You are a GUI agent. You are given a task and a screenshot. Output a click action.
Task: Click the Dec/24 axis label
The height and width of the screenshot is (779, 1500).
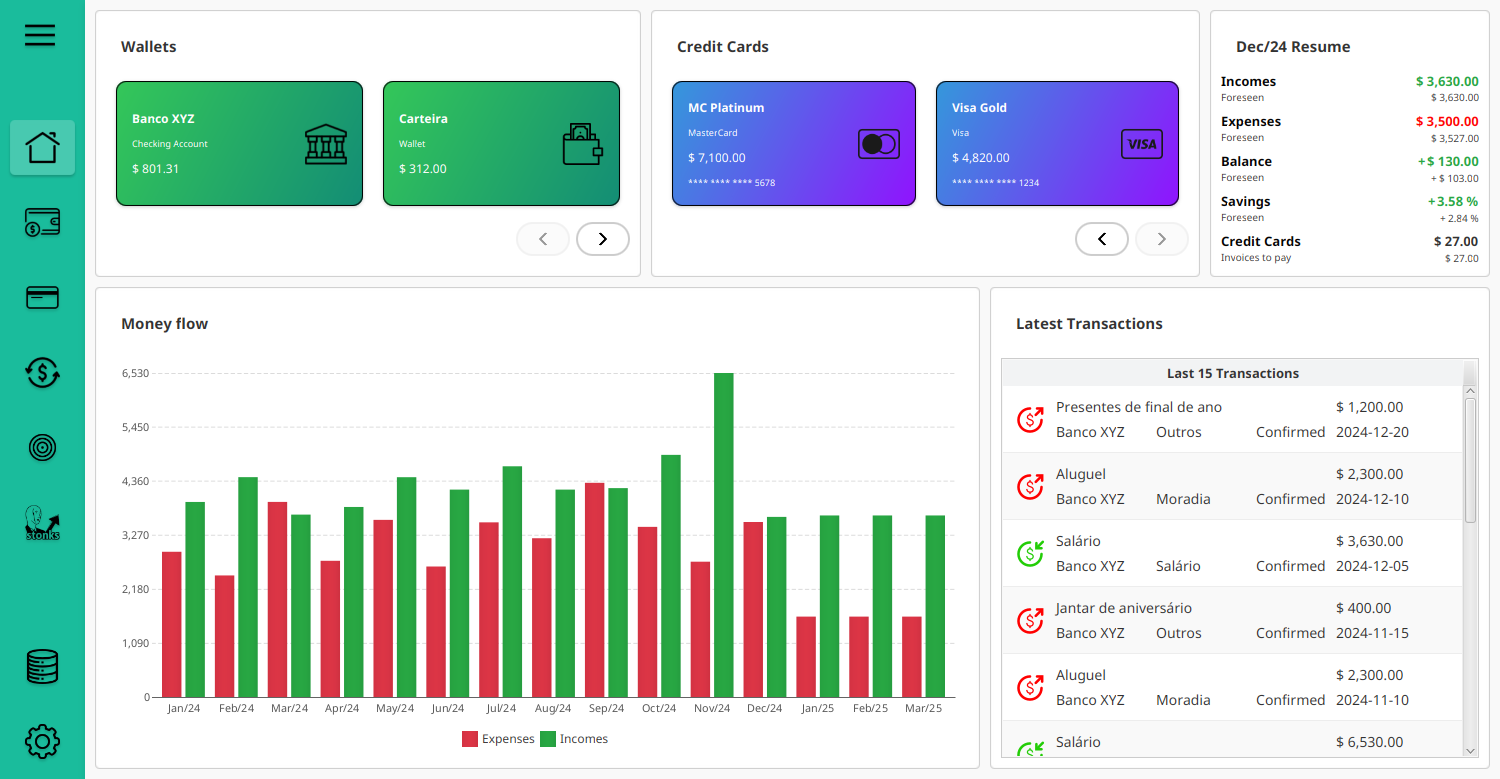[x=765, y=708]
